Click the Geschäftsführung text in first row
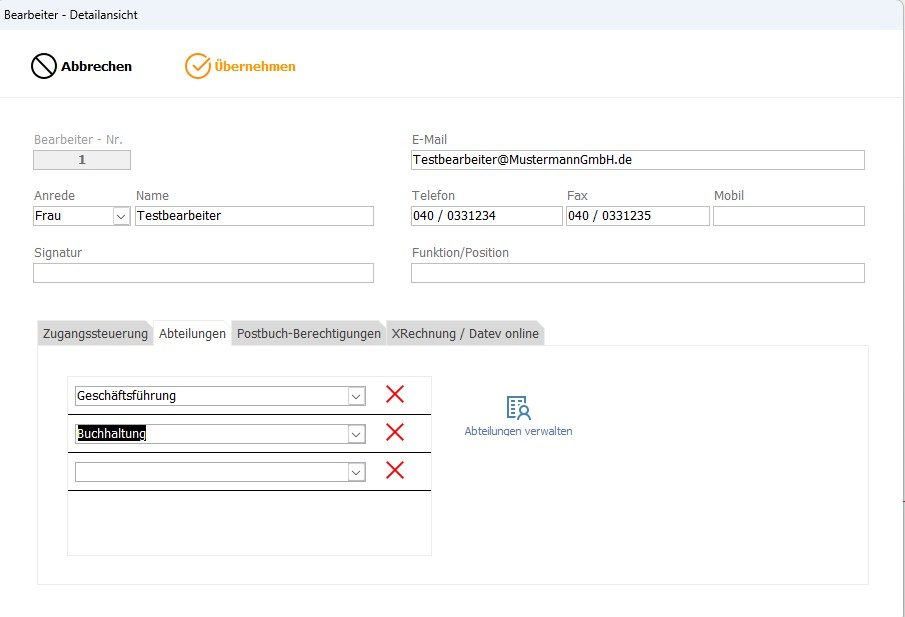 (126, 396)
